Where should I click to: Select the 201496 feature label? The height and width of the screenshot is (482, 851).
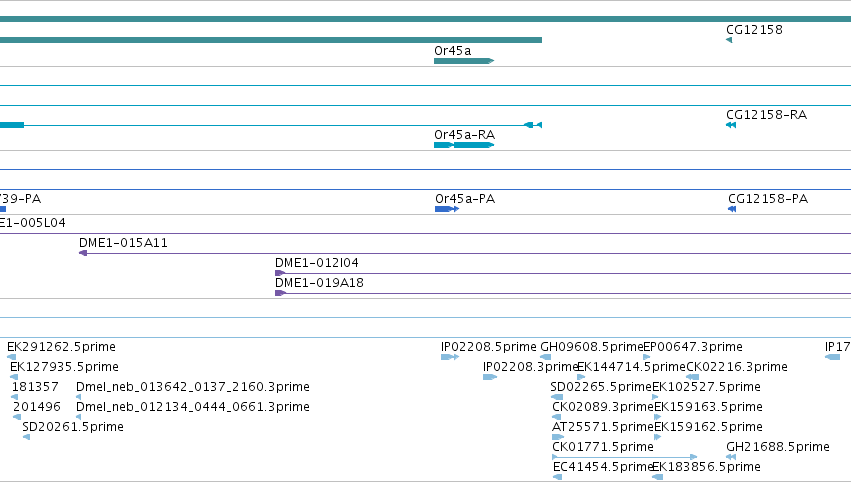[37, 407]
